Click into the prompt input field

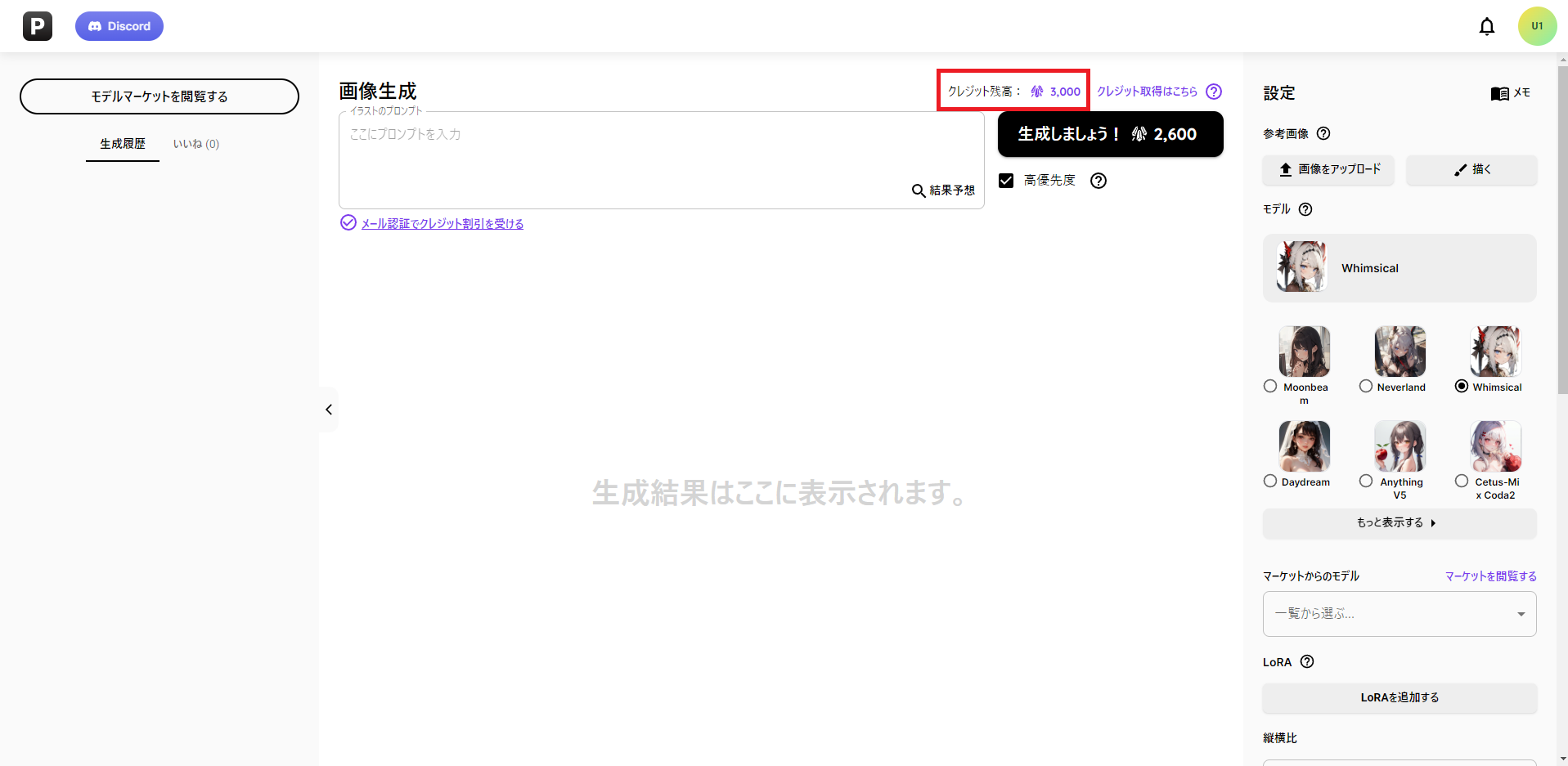click(661, 160)
